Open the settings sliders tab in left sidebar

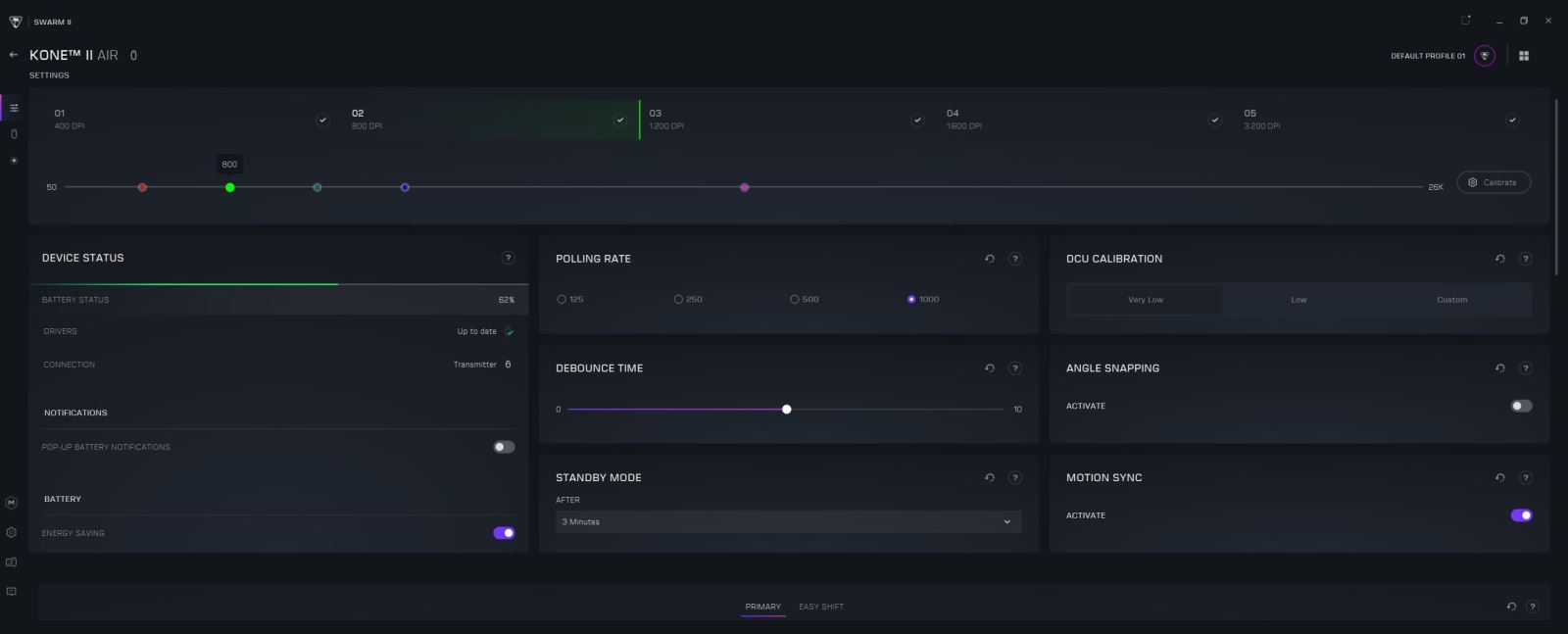(x=14, y=108)
